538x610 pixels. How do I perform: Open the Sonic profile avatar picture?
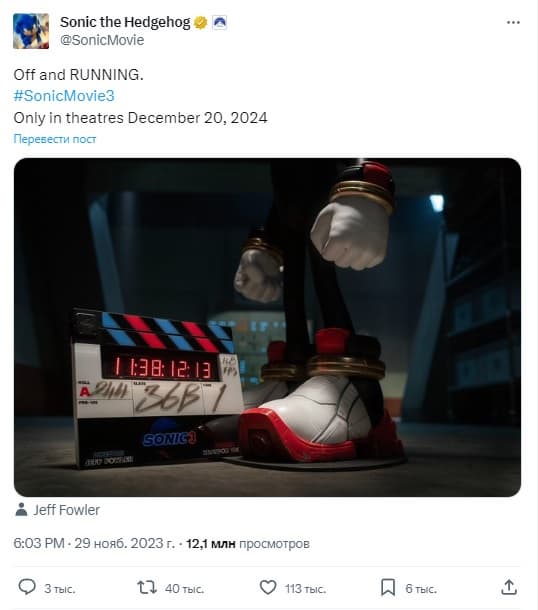(31, 31)
